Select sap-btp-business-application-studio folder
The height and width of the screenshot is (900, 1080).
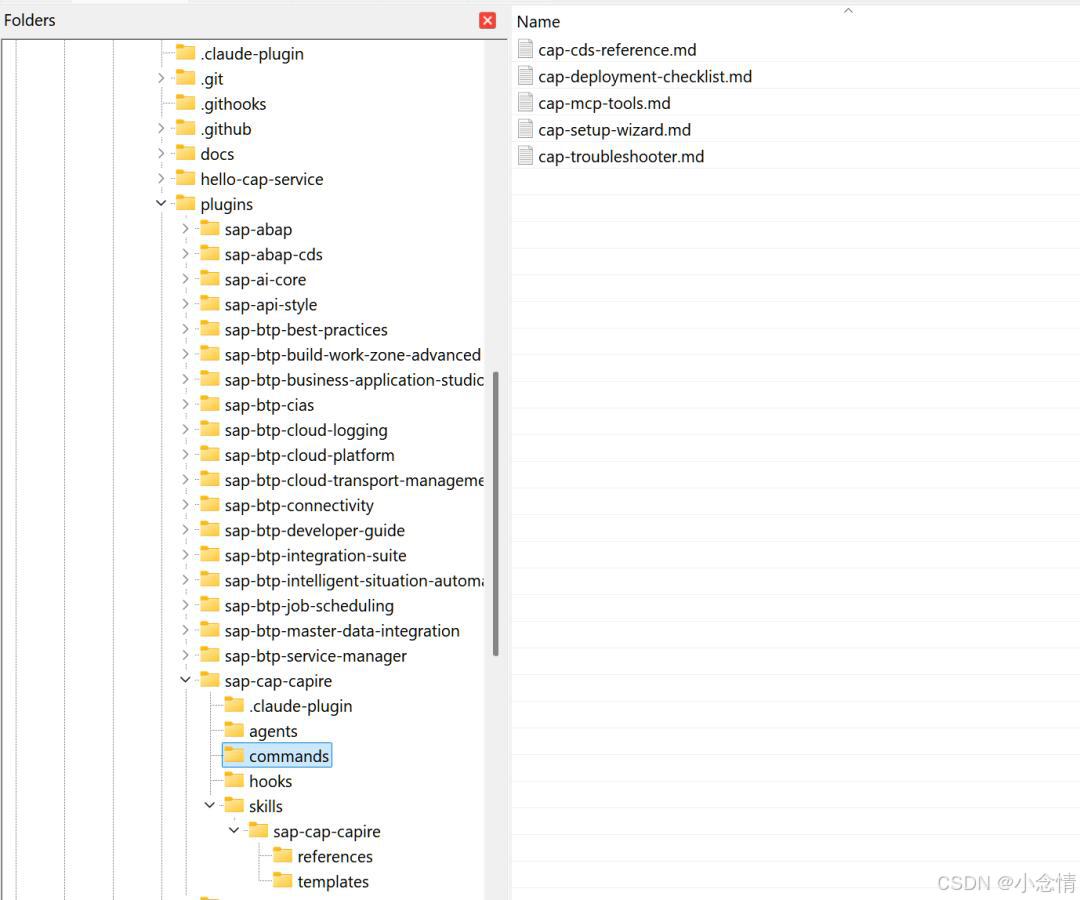[x=354, y=380]
